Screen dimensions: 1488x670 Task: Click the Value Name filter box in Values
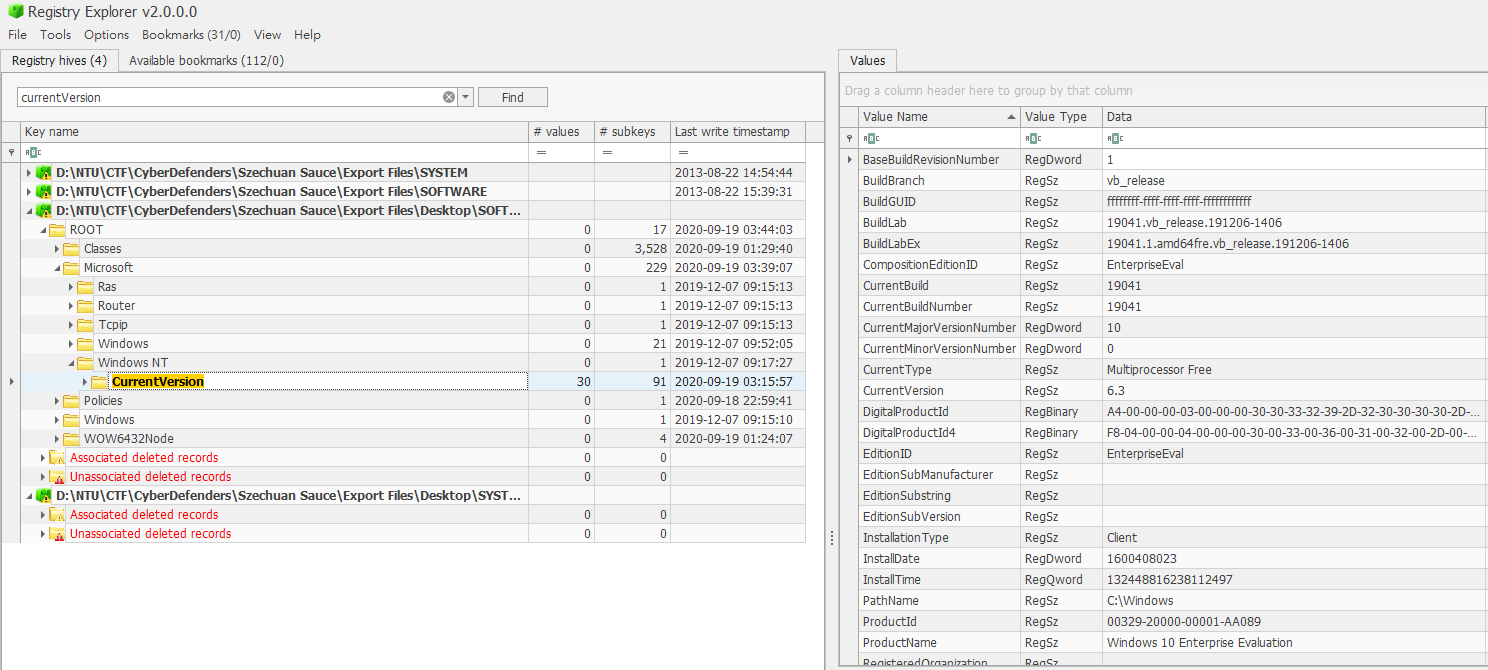click(938, 138)
